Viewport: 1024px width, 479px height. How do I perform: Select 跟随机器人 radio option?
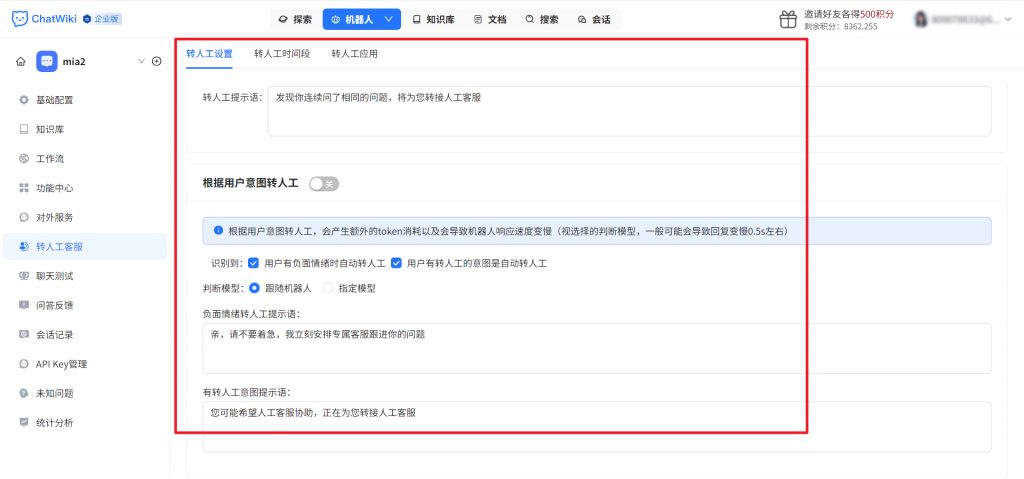pyautogui.click(x=255, y=288)
